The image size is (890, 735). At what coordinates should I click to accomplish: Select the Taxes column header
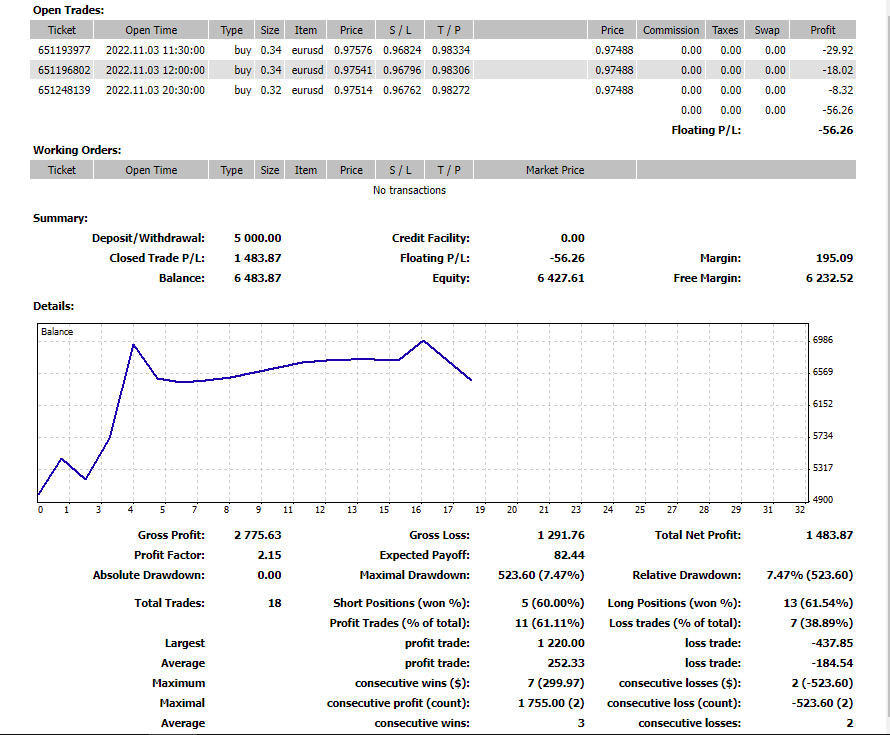(x=725, y=30)
